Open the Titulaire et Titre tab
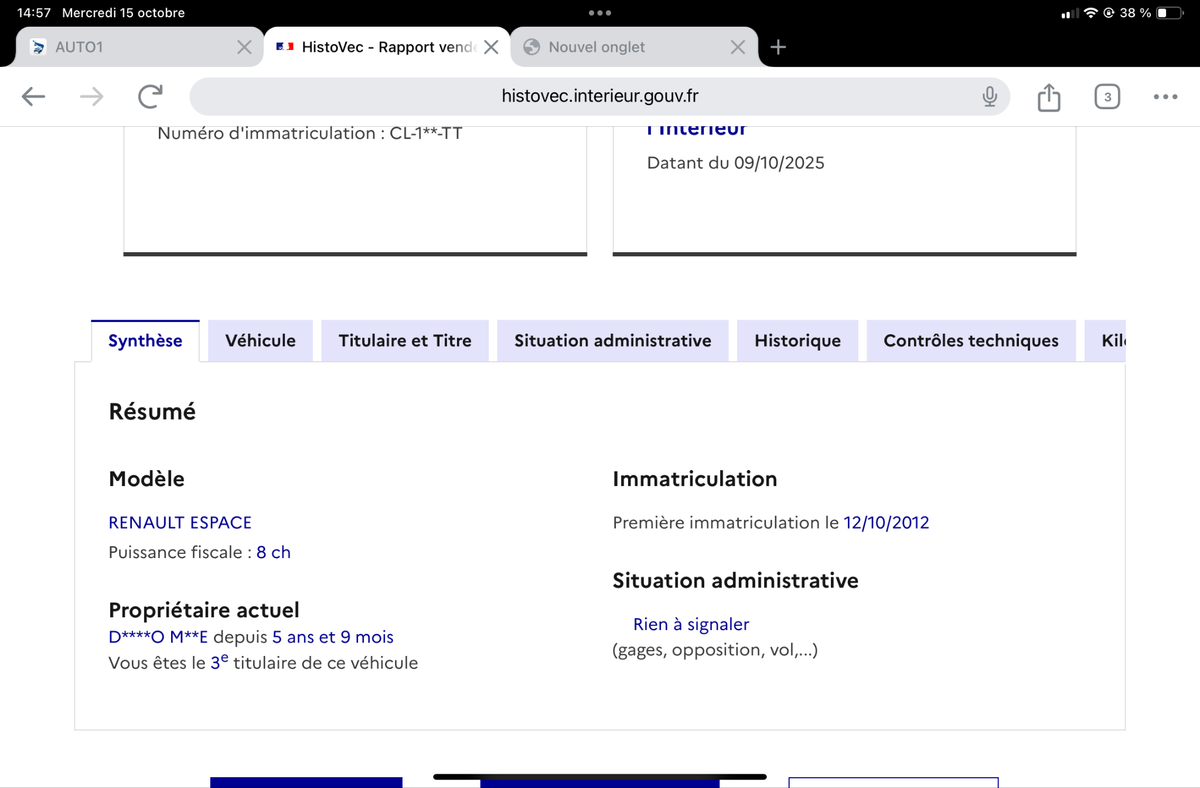Screen dimensions: 1200x788 [x=404, y=341]
